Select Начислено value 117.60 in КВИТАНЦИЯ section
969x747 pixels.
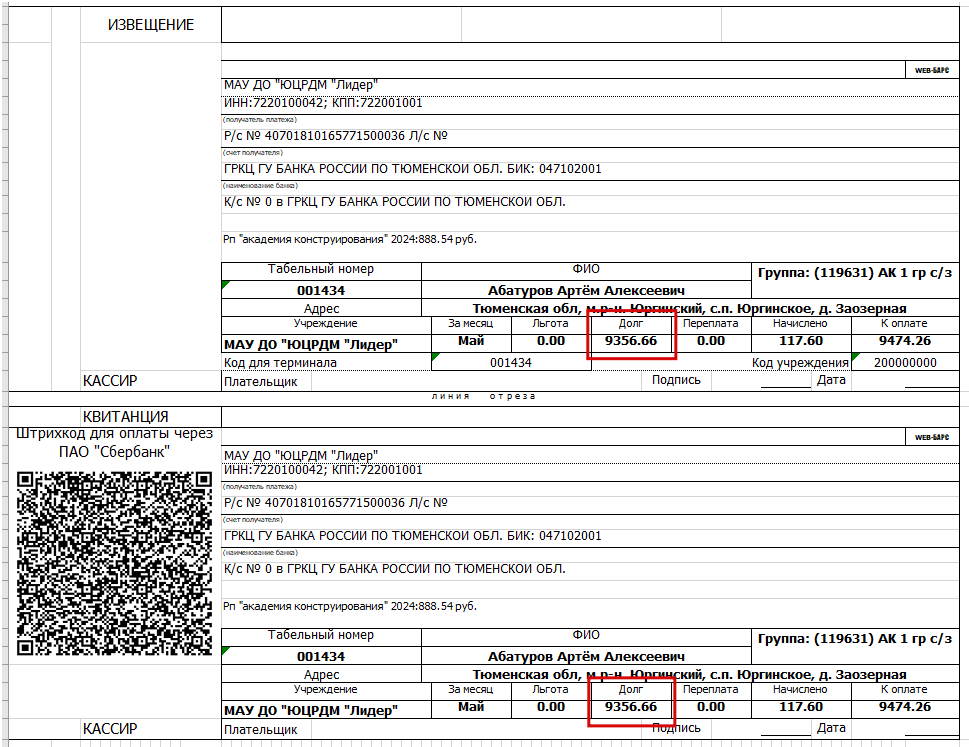tap(801, 707)
